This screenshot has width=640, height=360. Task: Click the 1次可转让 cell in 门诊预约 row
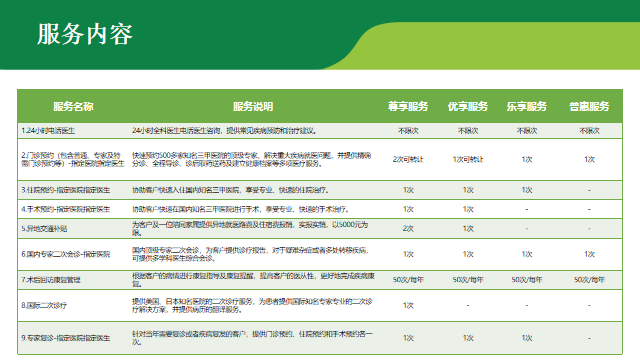click(x=468, y=159)
